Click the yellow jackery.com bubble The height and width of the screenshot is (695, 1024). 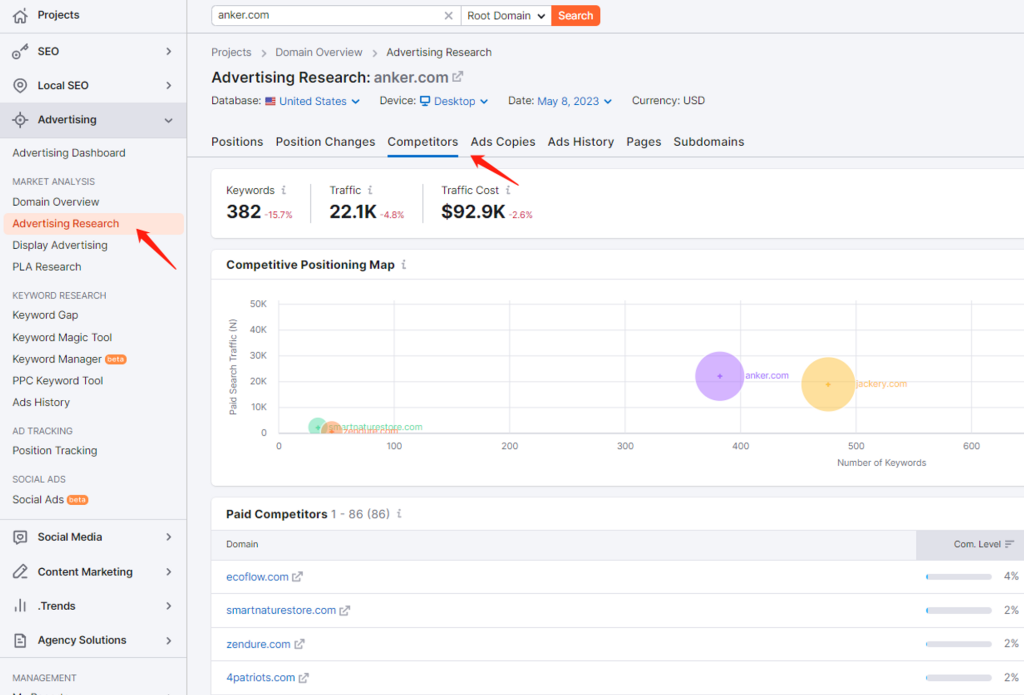point(828,384)
